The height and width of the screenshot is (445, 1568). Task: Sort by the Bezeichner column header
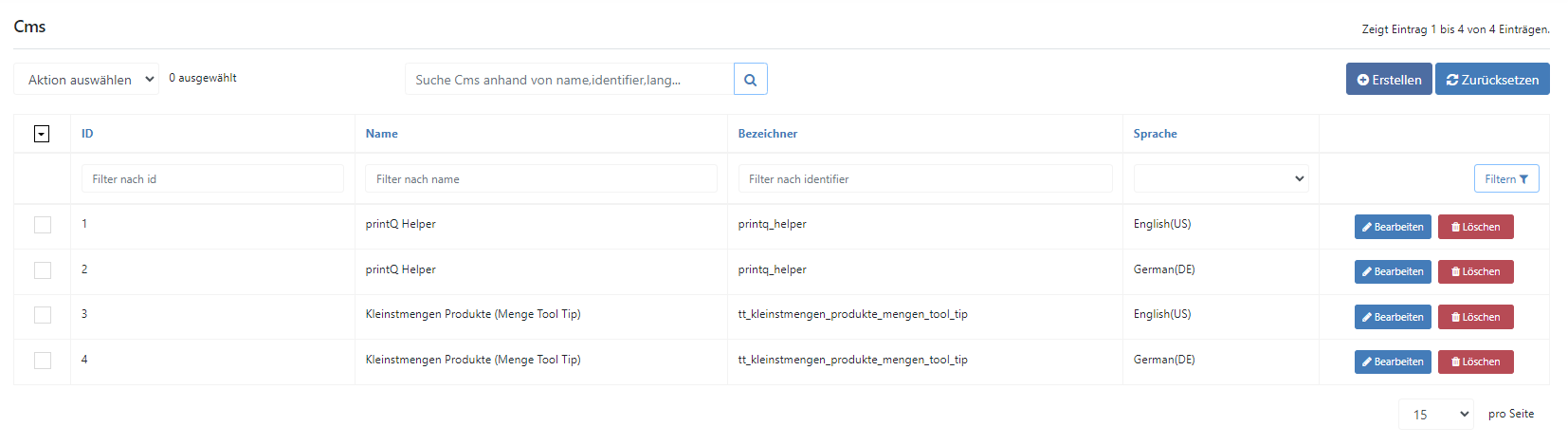768,134
